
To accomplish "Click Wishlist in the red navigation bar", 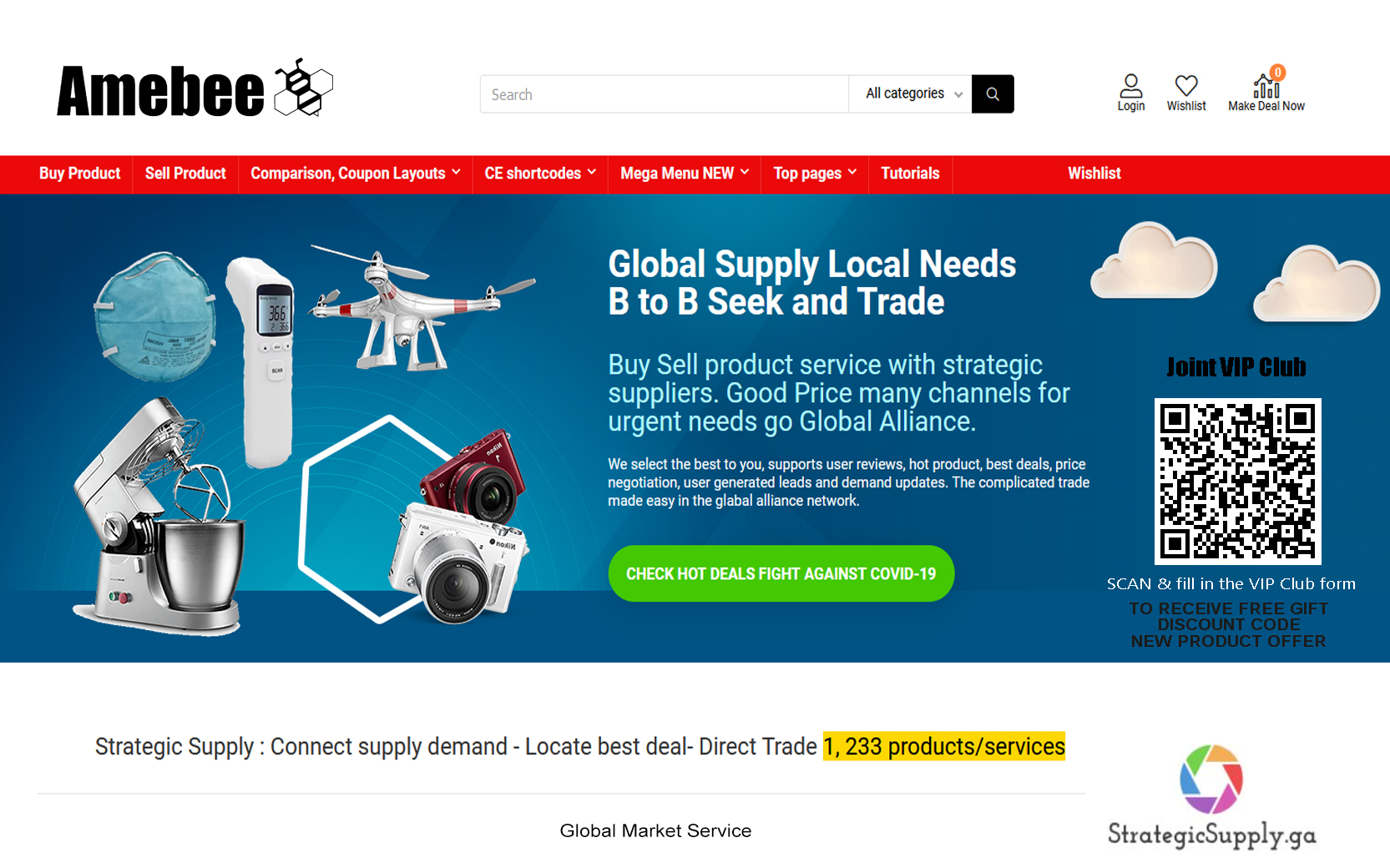I will (1094, 174).
